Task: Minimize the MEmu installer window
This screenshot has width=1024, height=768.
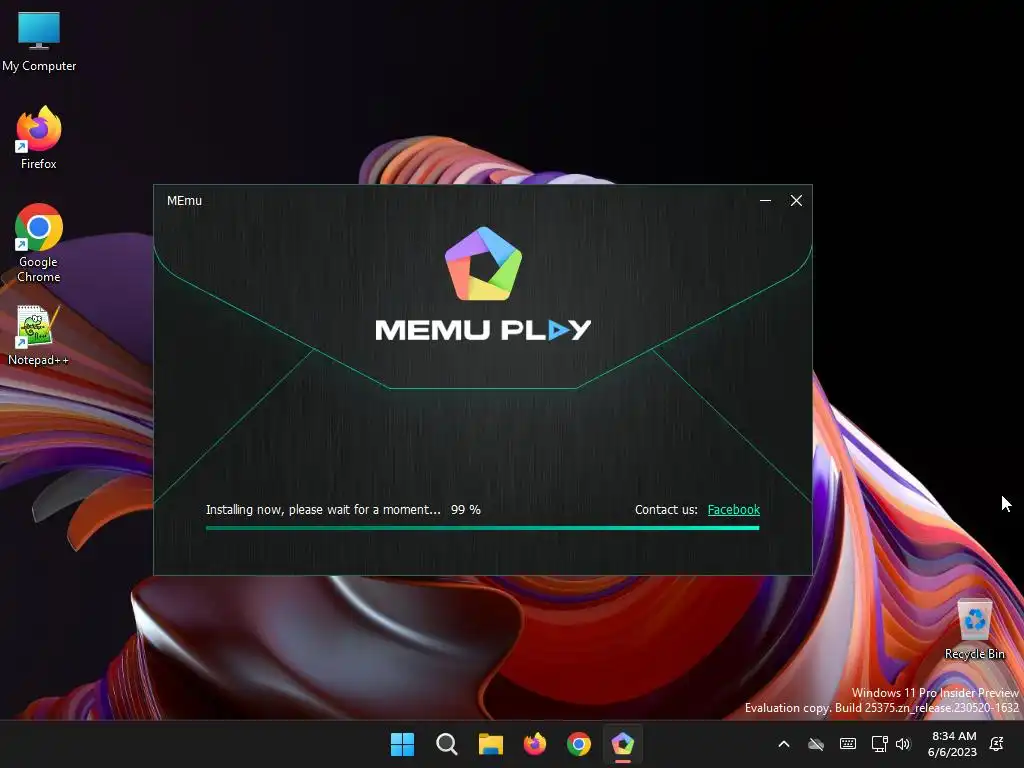Action: point(765,200)
